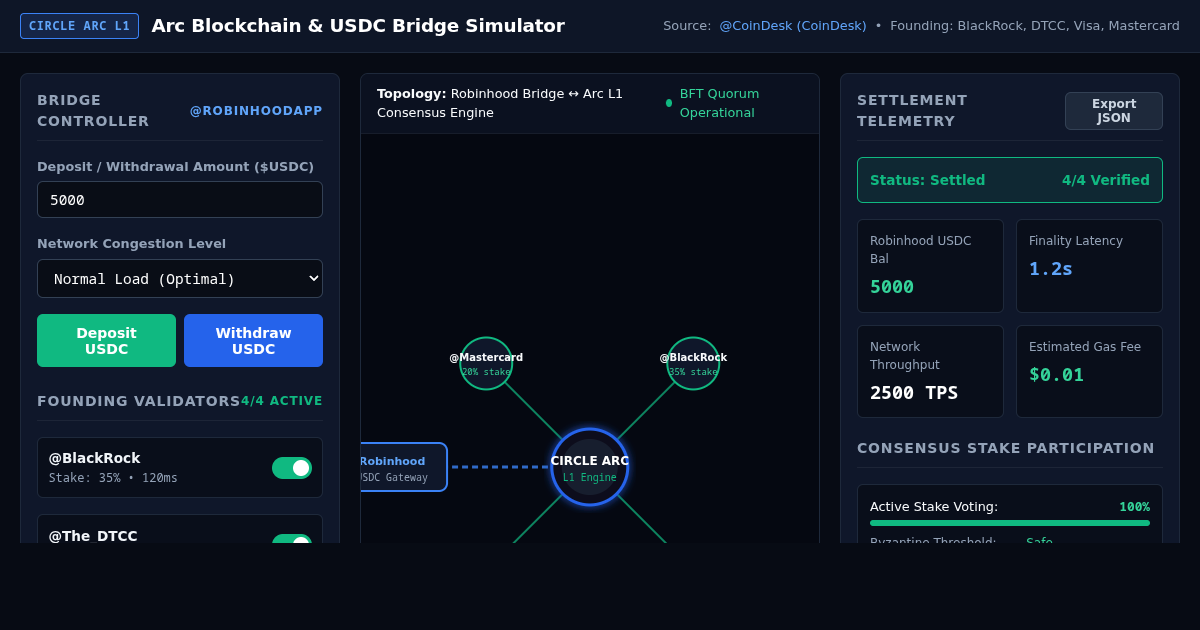This screenshot has height=630, width=1200.
Task: Click the 100% stake voting value
Action: coord(1134,507)
